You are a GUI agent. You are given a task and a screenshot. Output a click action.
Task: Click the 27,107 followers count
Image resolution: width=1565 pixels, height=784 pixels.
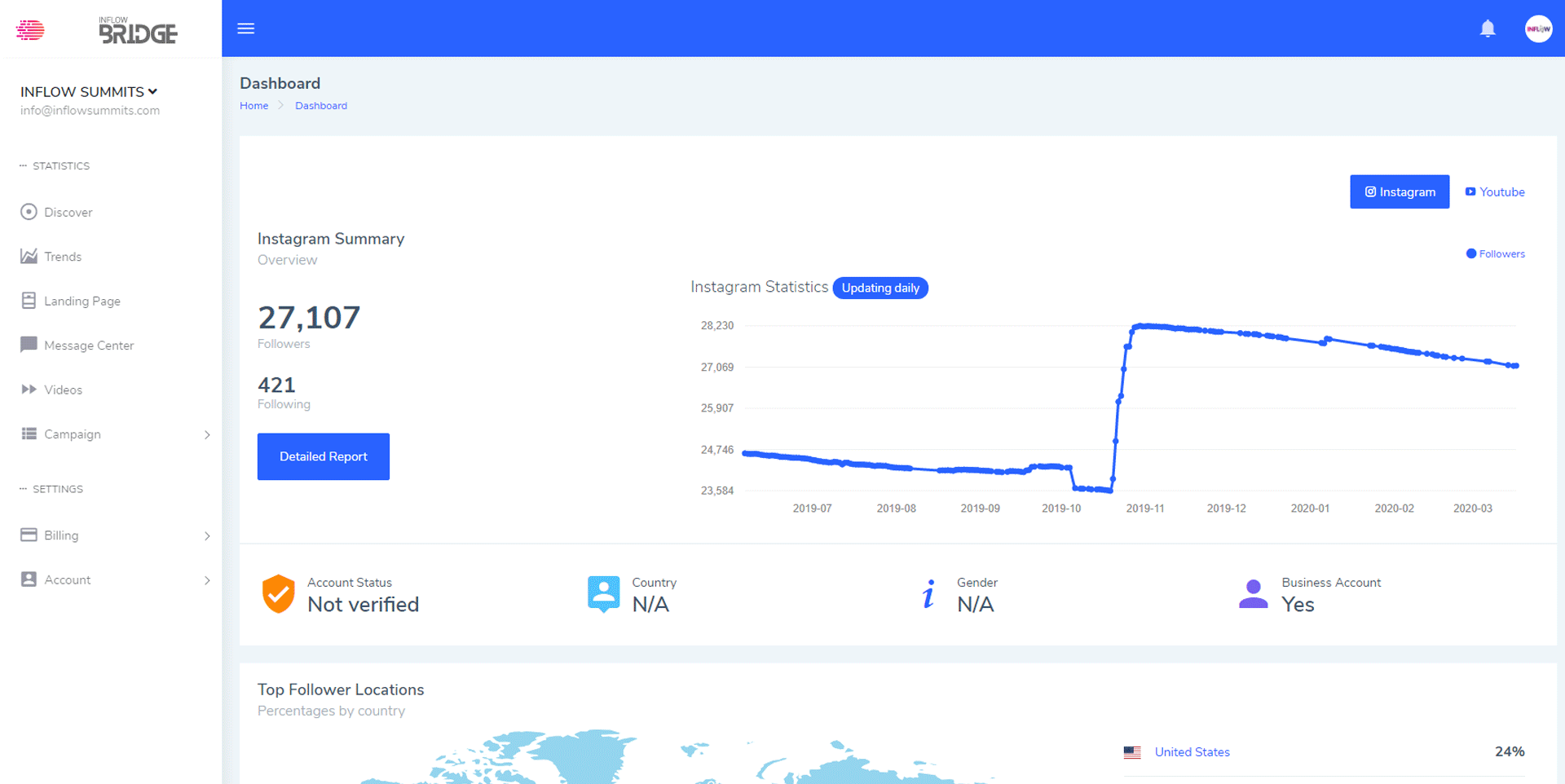[x=309, y=317]
